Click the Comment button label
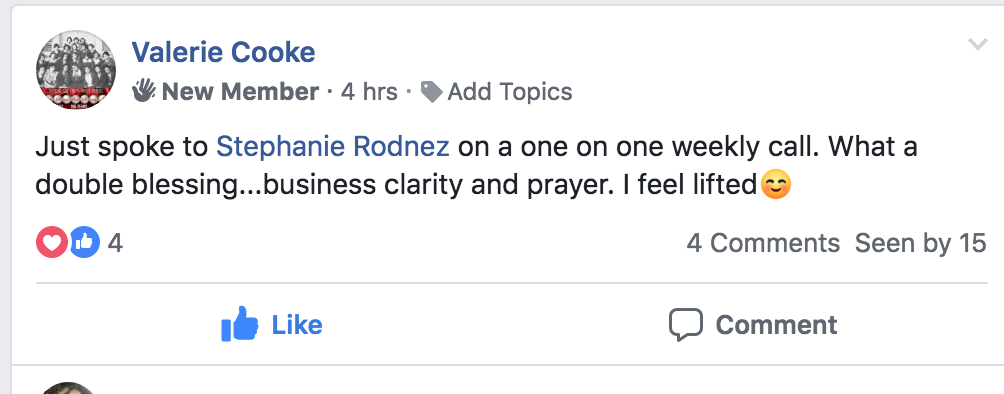 point(776,325)
